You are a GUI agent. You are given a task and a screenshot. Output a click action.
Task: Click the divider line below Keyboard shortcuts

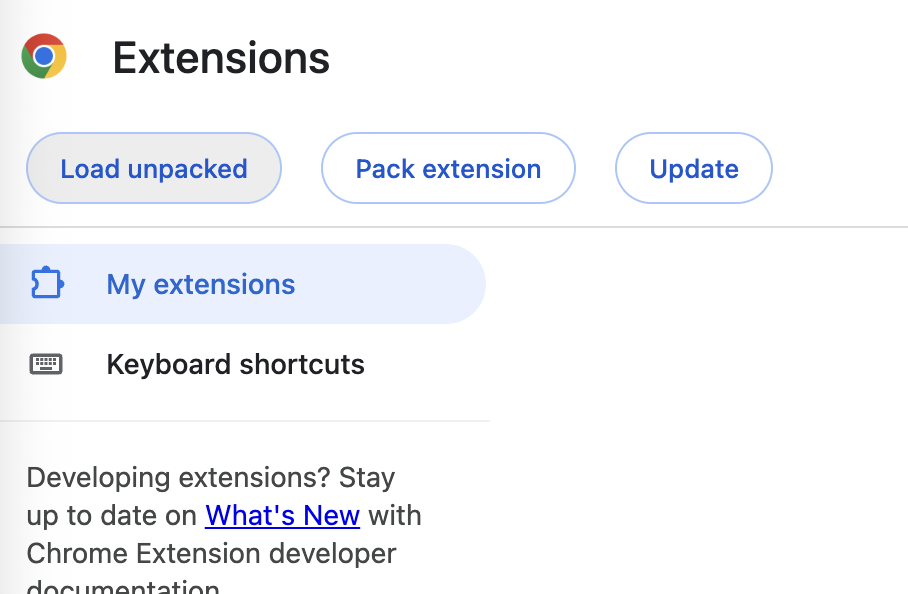(245, 421)
